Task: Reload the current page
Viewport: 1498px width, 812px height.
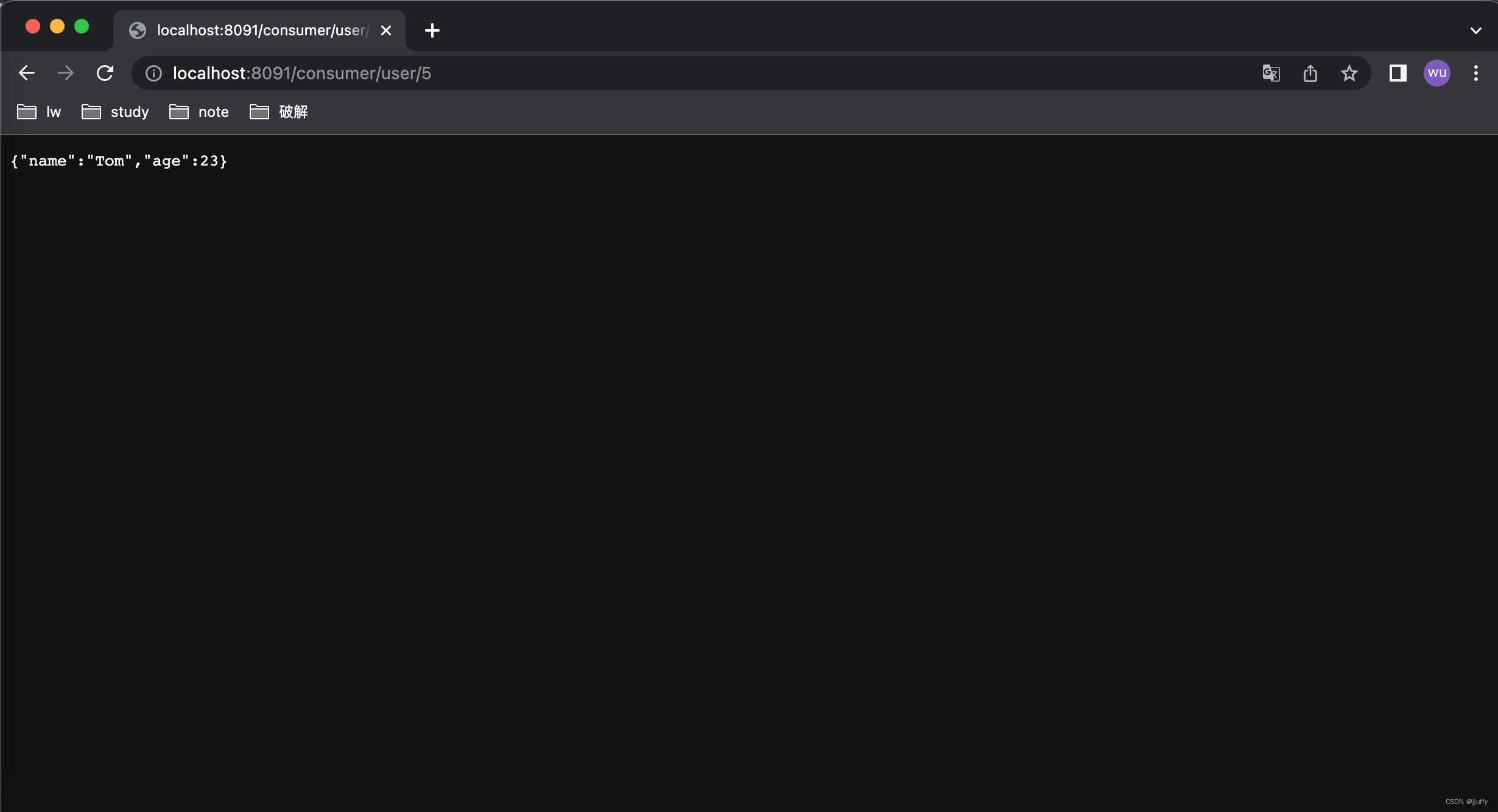Action: click(105, 73)
